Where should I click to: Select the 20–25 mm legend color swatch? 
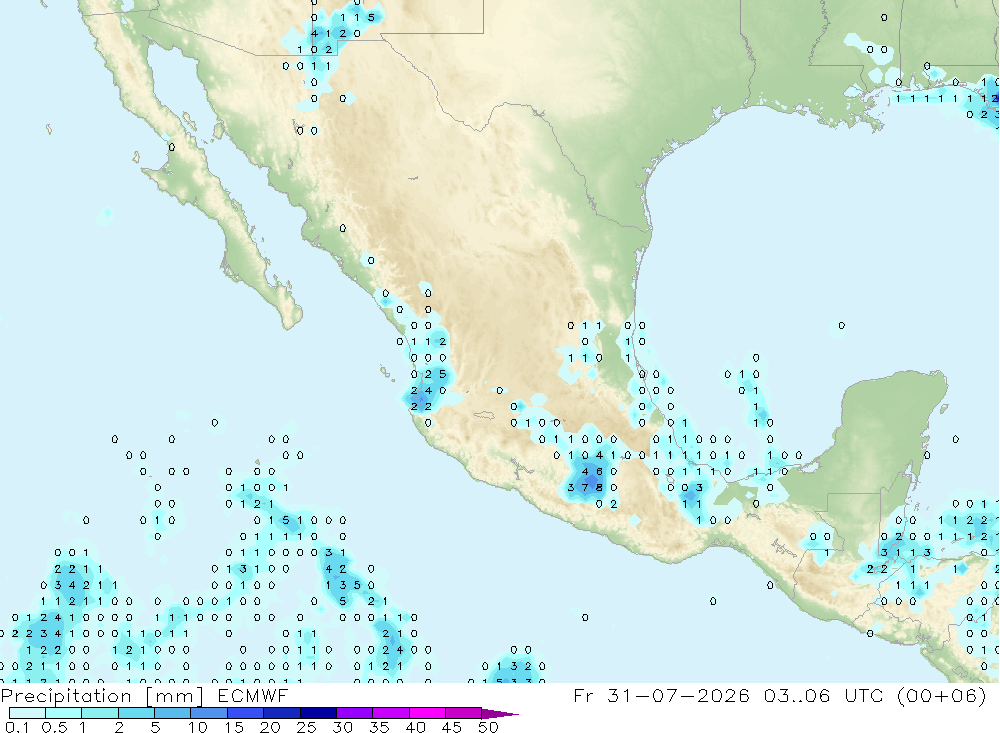coord(281,713)
